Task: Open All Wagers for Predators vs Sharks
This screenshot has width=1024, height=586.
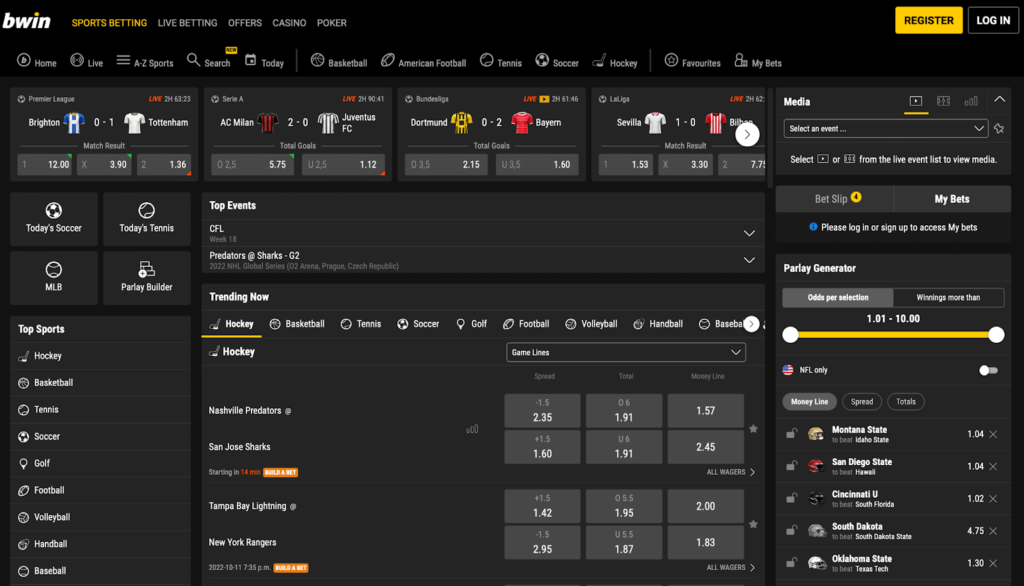Action: [730, 472]
